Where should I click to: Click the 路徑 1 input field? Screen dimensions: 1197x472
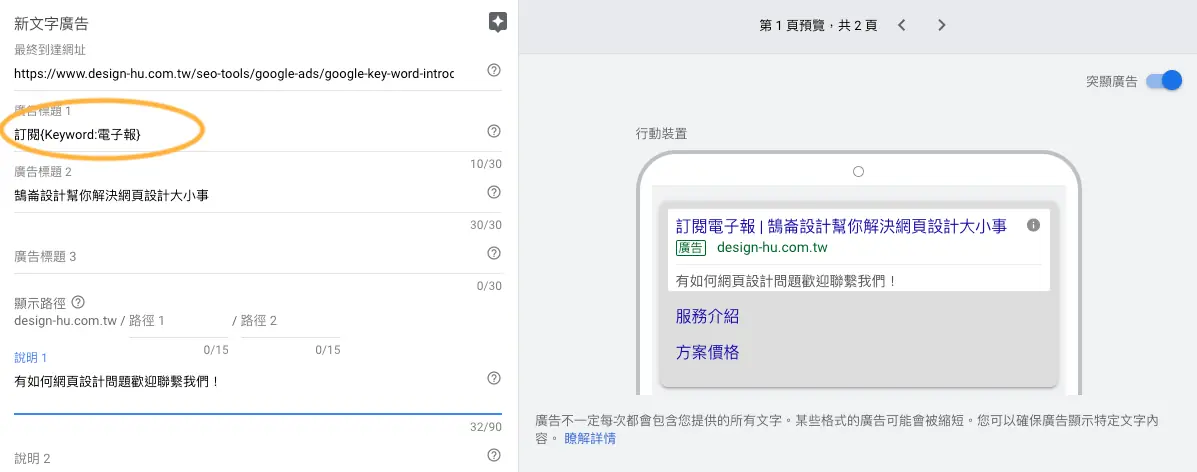(179, 322)
